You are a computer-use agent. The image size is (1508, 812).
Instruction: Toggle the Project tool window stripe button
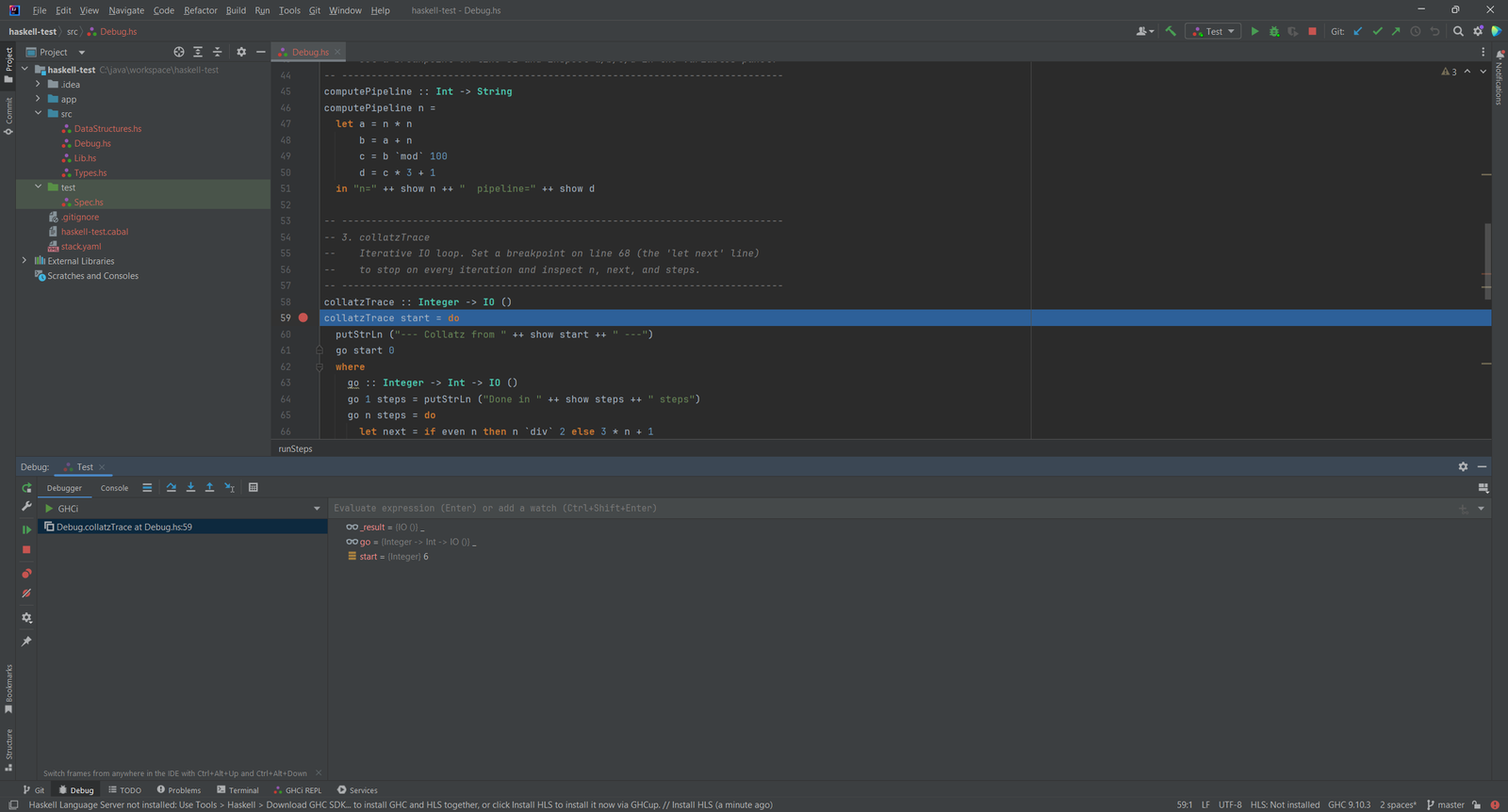coord(8,64)
